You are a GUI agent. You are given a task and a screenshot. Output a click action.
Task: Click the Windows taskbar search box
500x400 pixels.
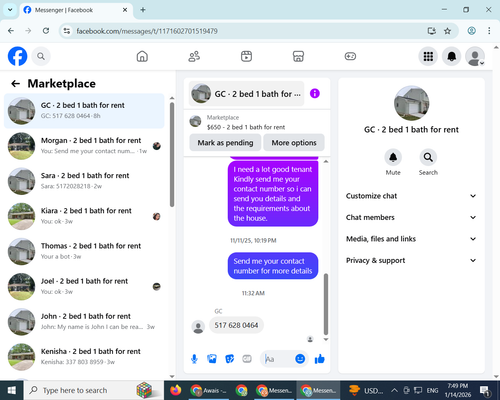coord(93,390)
